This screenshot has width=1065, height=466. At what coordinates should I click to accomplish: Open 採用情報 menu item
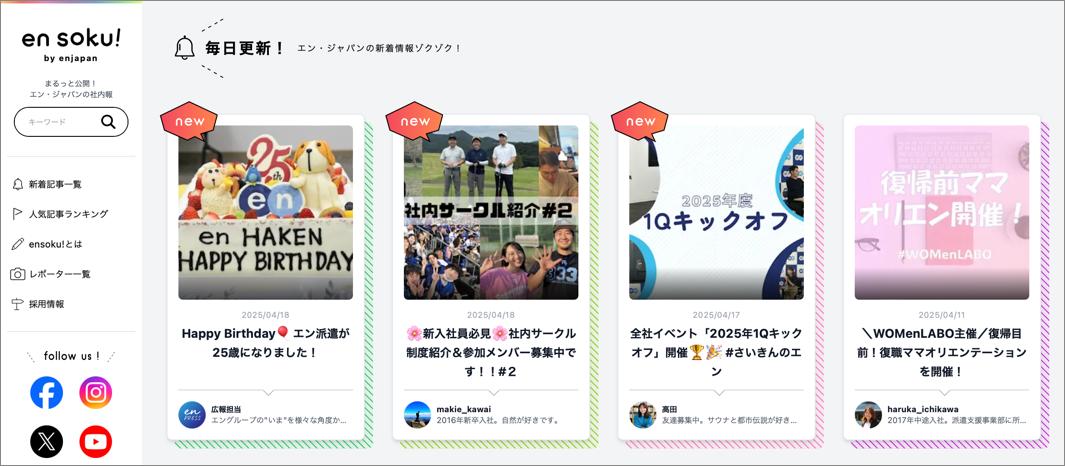click(46, 304)
